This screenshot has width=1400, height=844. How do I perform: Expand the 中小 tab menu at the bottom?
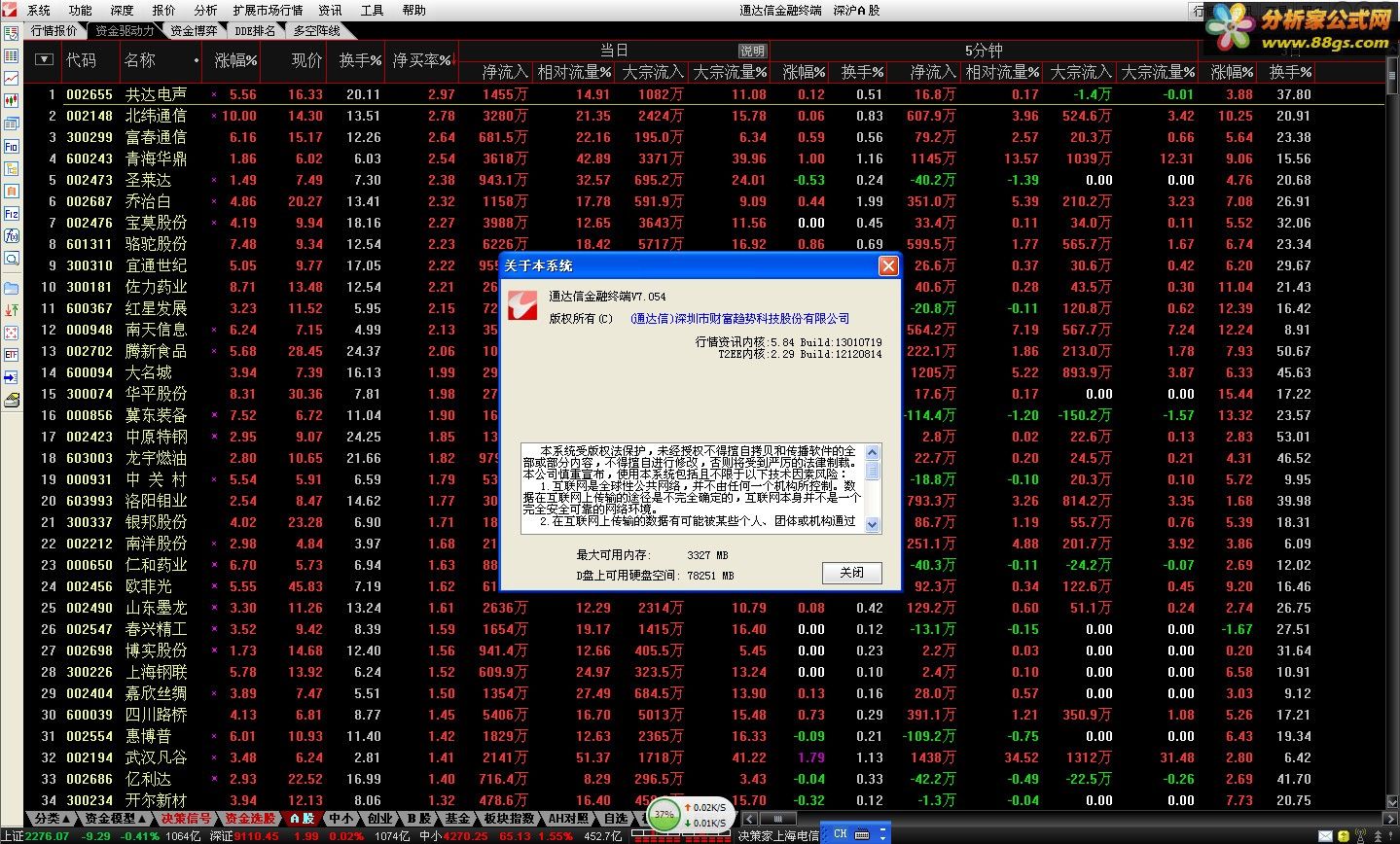[341, 819]
